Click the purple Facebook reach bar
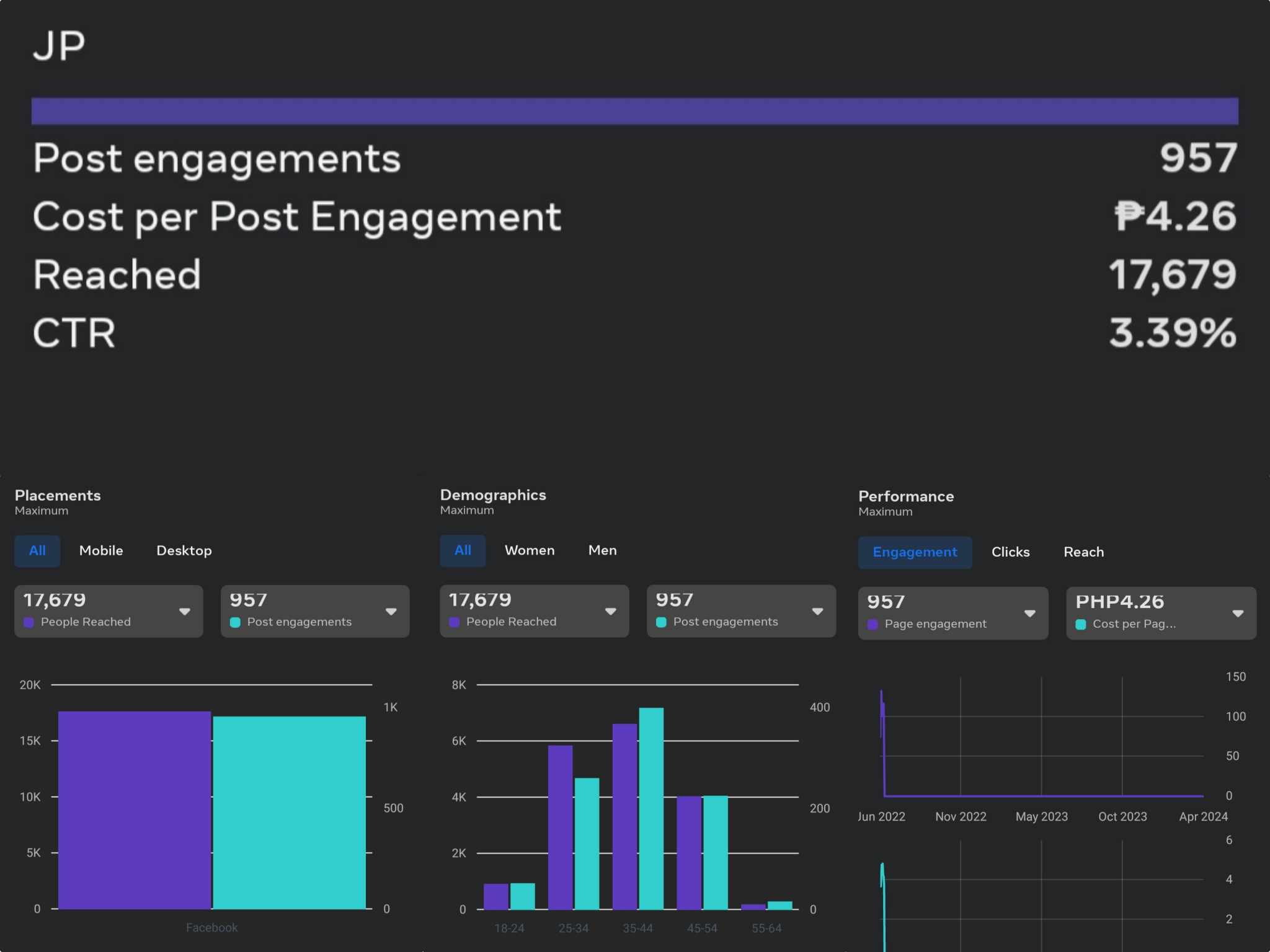Viewport: 1270px width, 952px height. coord(135,809)
